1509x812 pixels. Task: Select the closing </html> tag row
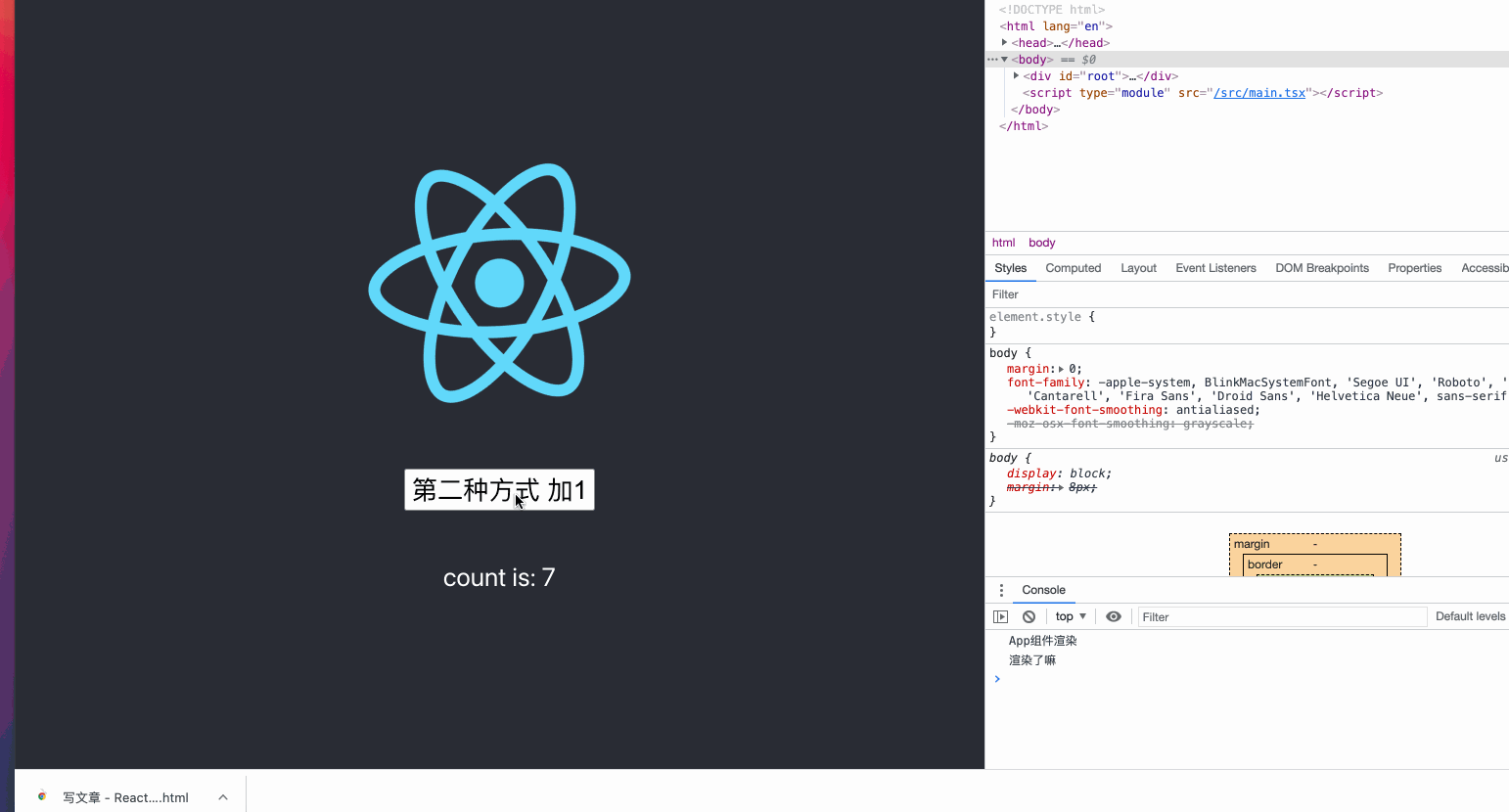(1024, 126)
